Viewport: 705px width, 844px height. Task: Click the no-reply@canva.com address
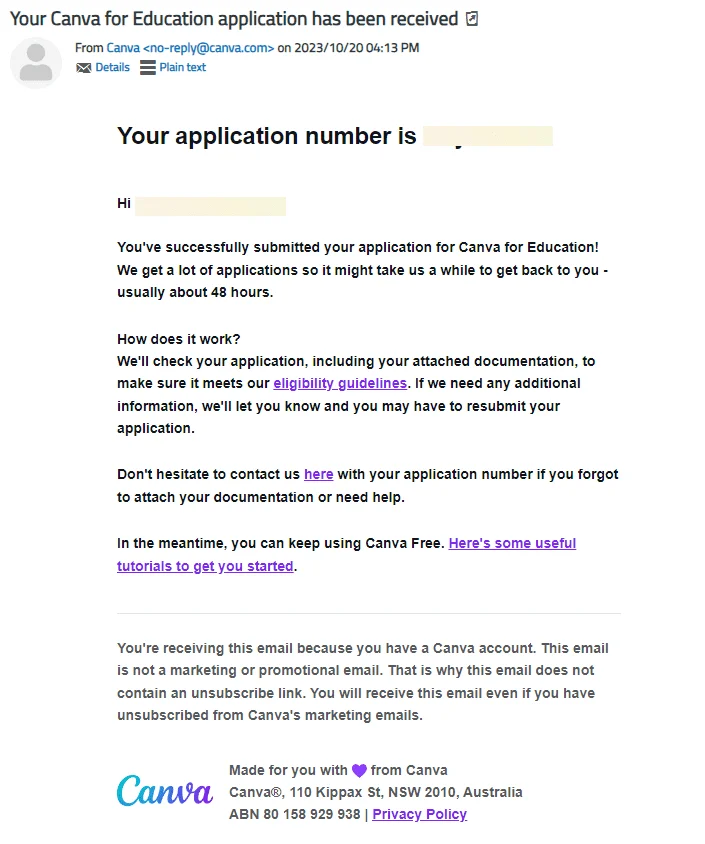[208, 48]
